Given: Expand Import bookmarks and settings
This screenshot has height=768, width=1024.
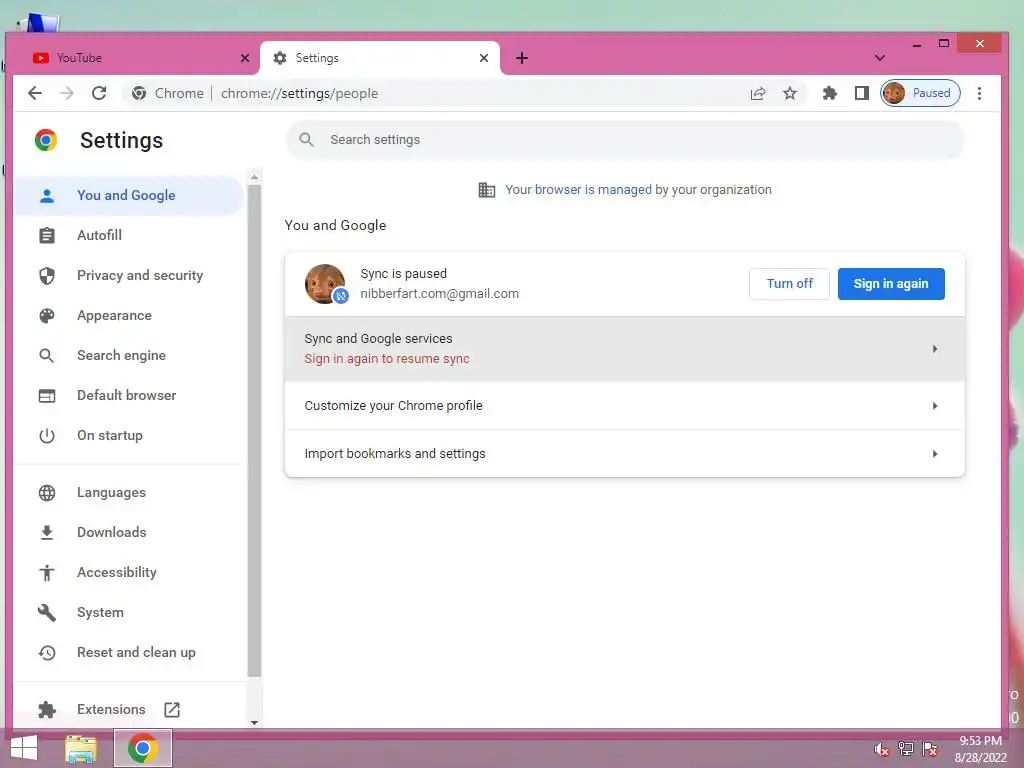Looking at the screenshot, I should pos(625,453).
